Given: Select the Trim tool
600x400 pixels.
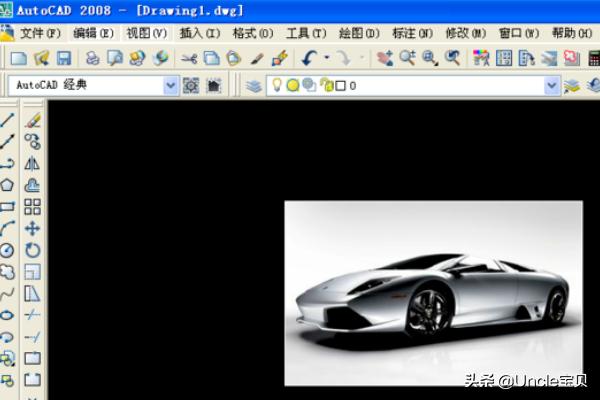Looking at the screenshot, I should click(33, 315).
